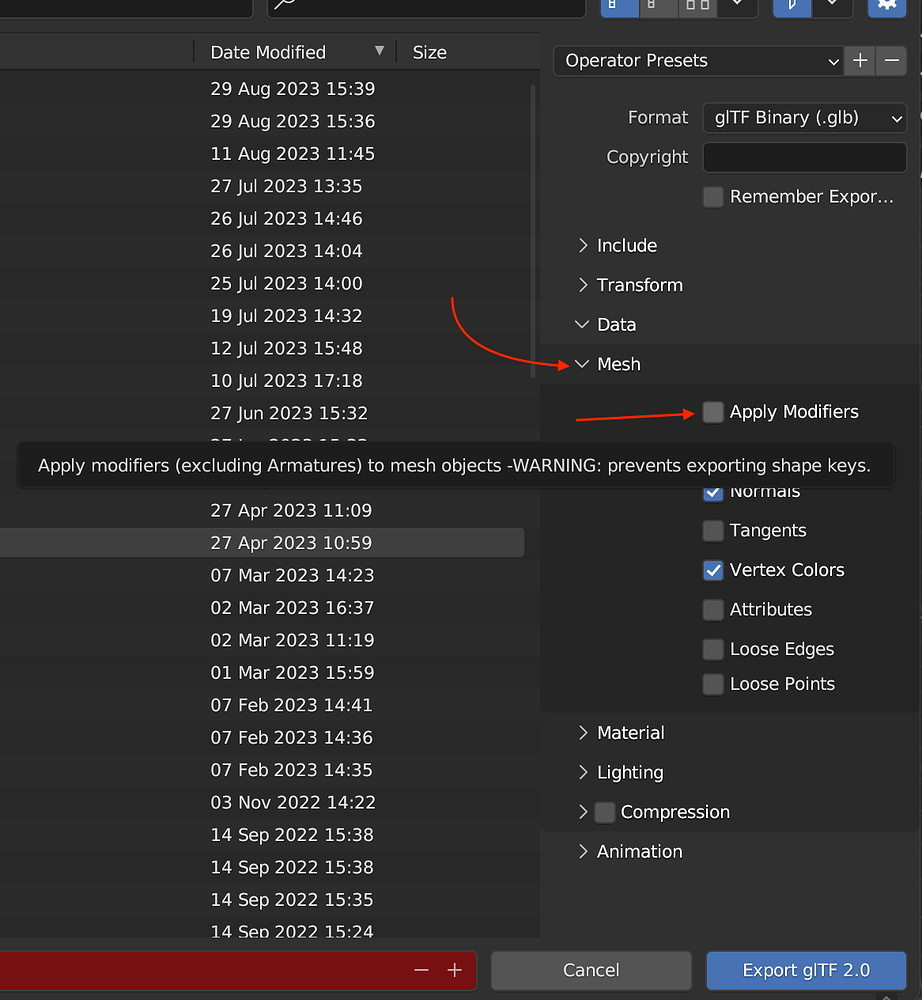This screenshot has width=922, height=1000.
Task: Expand the Material section
Action: (x=621, y=733)
